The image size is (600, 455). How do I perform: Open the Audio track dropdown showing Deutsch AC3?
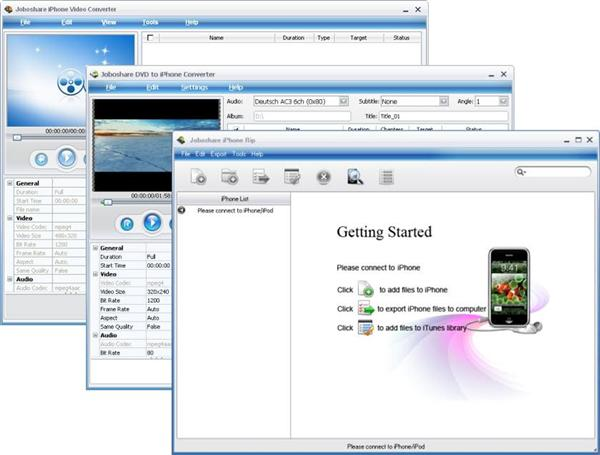(x=343, y=101)
